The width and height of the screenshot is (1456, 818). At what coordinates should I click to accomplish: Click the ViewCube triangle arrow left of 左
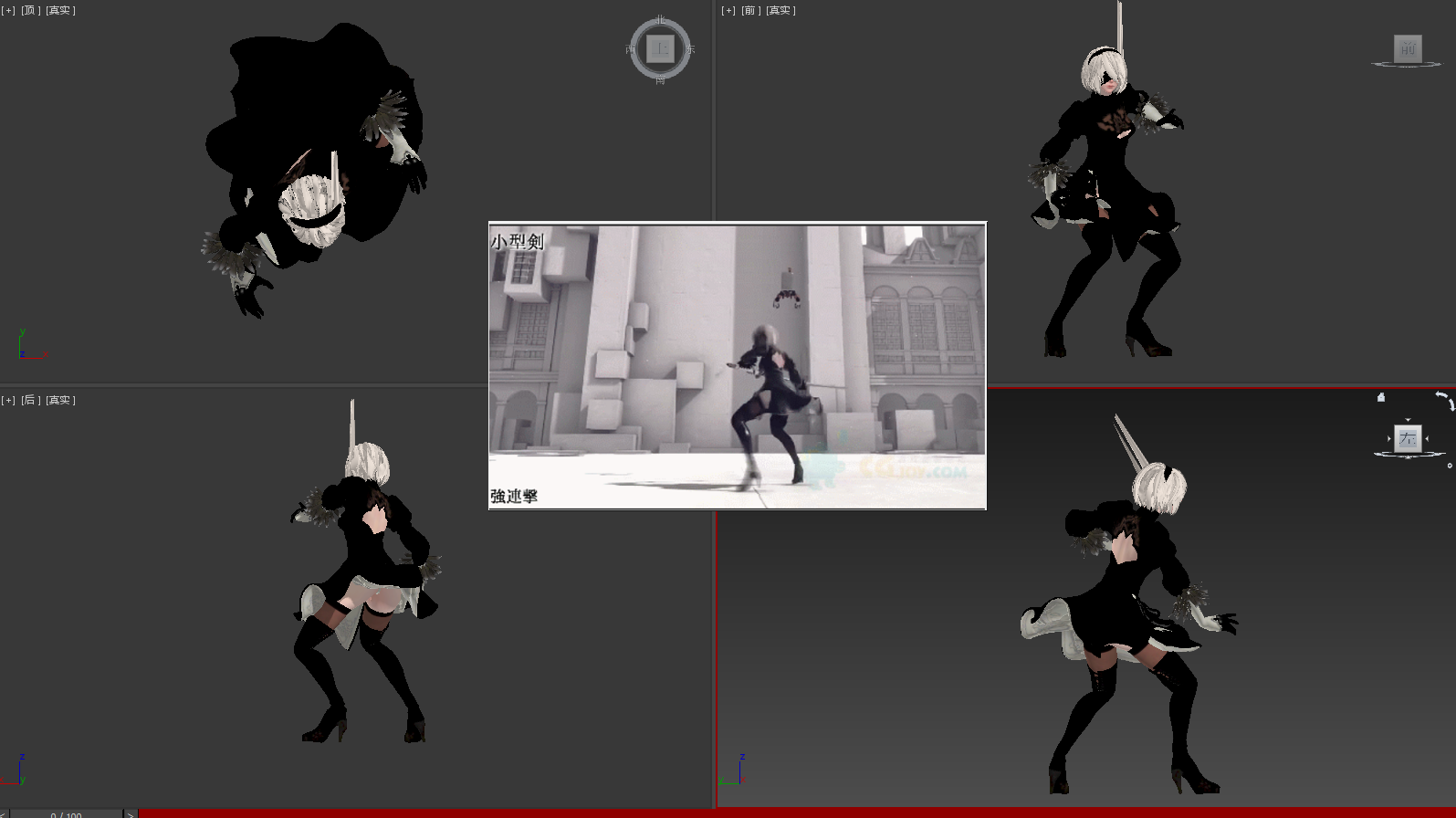[1389, 439]
